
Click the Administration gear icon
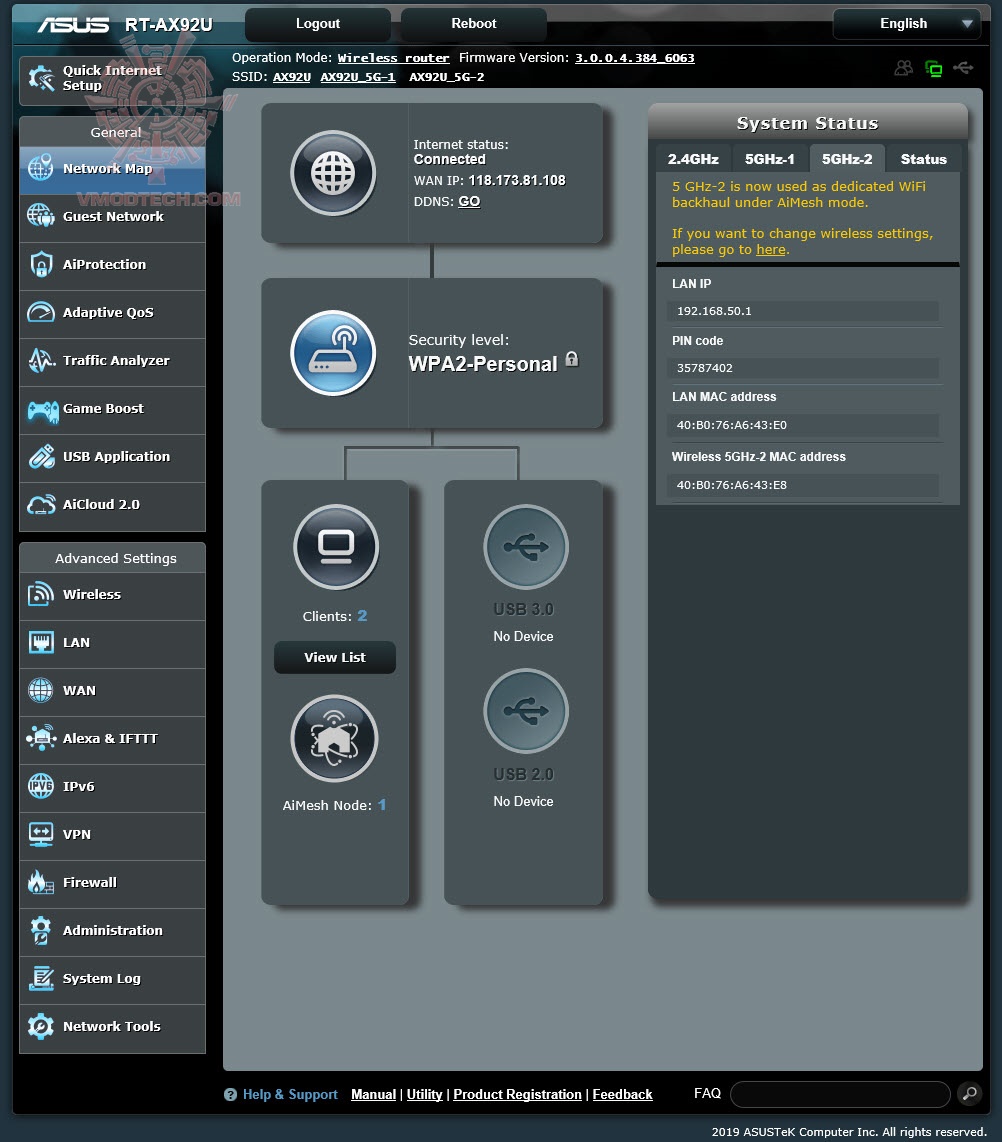coord(41,931)
